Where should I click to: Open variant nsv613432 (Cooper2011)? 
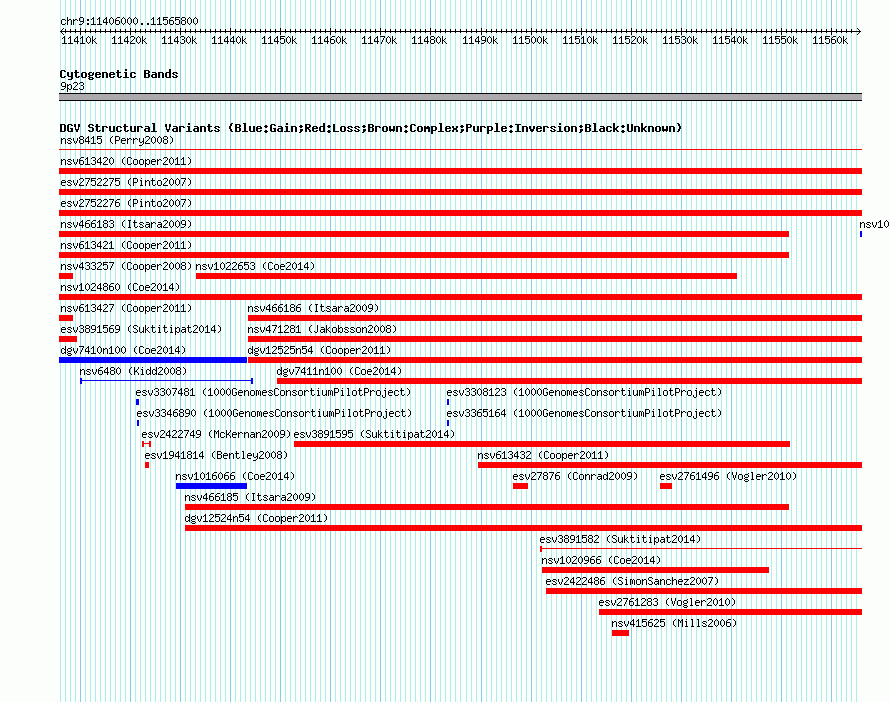pyautogui.click(x=543, y=455)
